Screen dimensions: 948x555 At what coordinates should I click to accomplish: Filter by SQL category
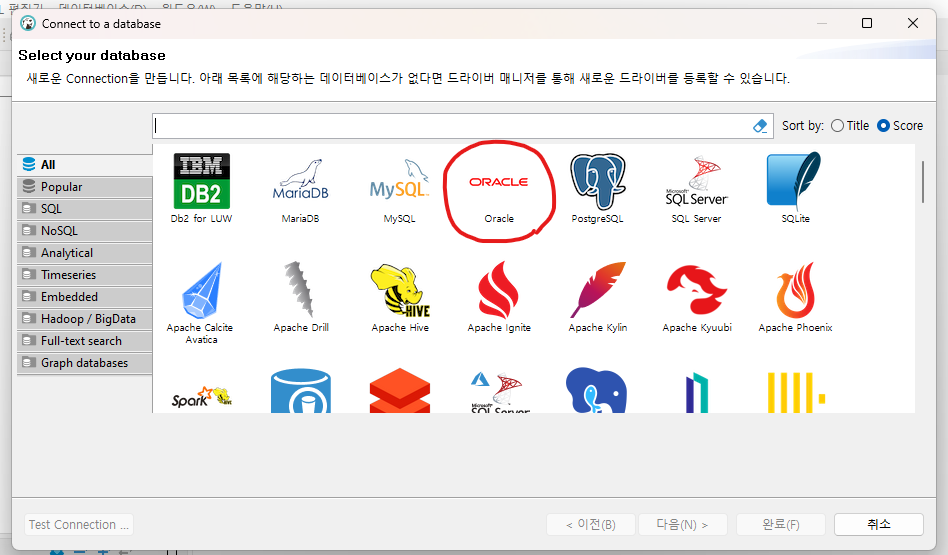tap(85, 209)
